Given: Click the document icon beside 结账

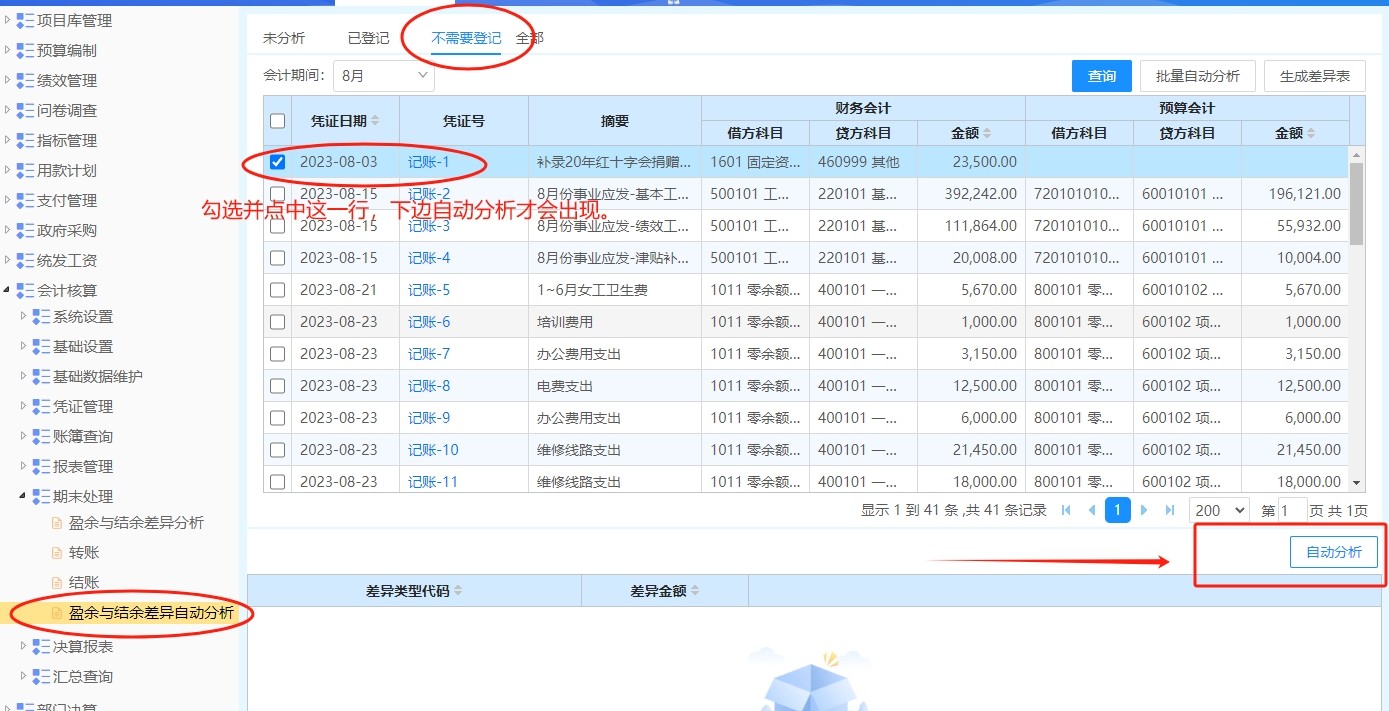Looking at the screenshot, I should 57,583.
